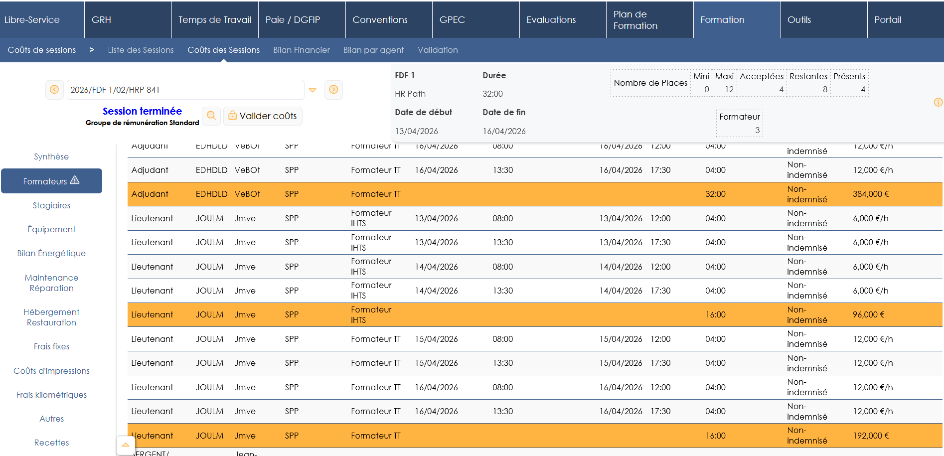Screen dimensions: 944x456
Task: Collapse the side menu with the up arrow
Action: click(x=125, y=445)
